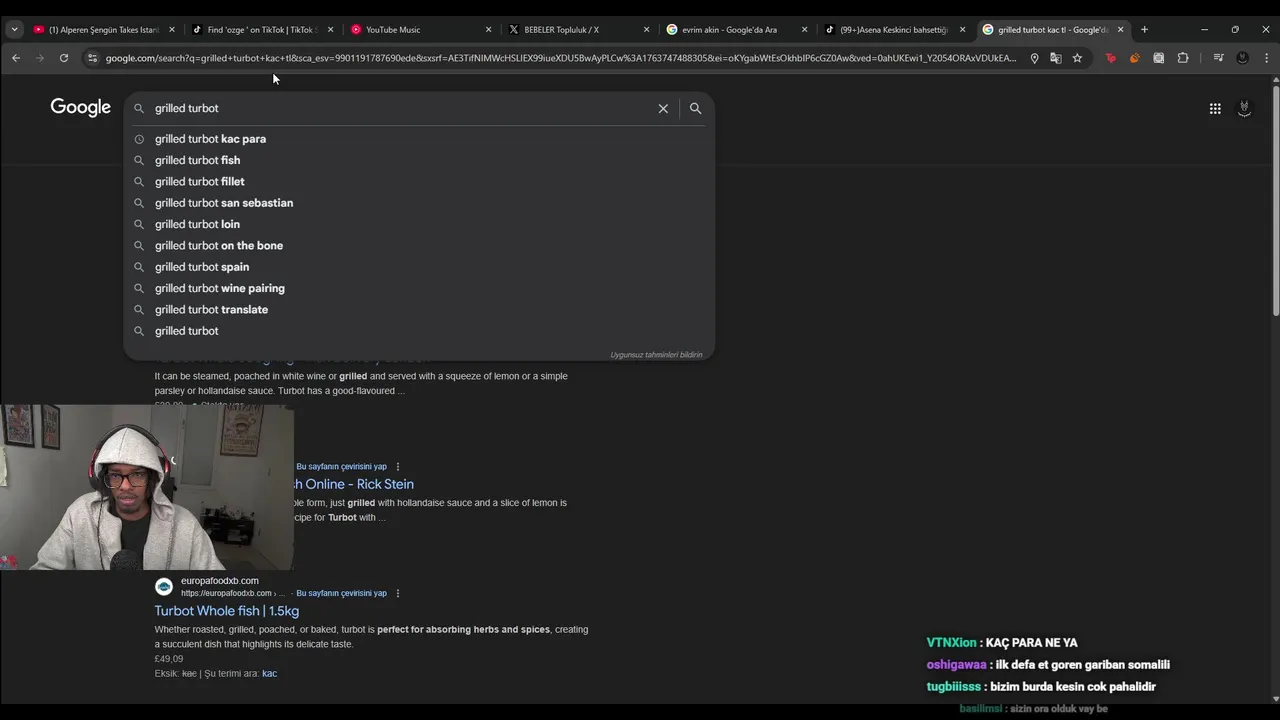Open the media controls icon
The image size is (1280, 720).
click(1218, 58)
